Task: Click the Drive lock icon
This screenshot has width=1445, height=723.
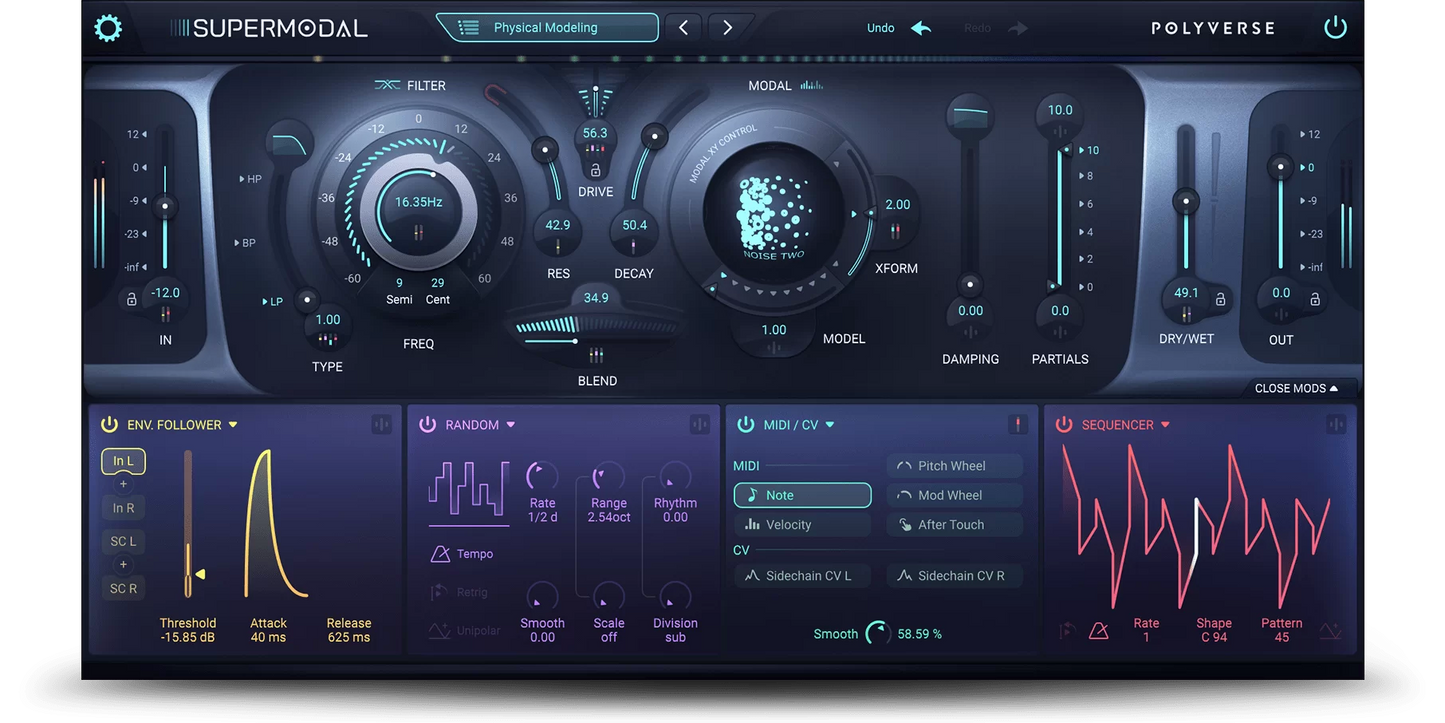Action: [x=596, y=170]
